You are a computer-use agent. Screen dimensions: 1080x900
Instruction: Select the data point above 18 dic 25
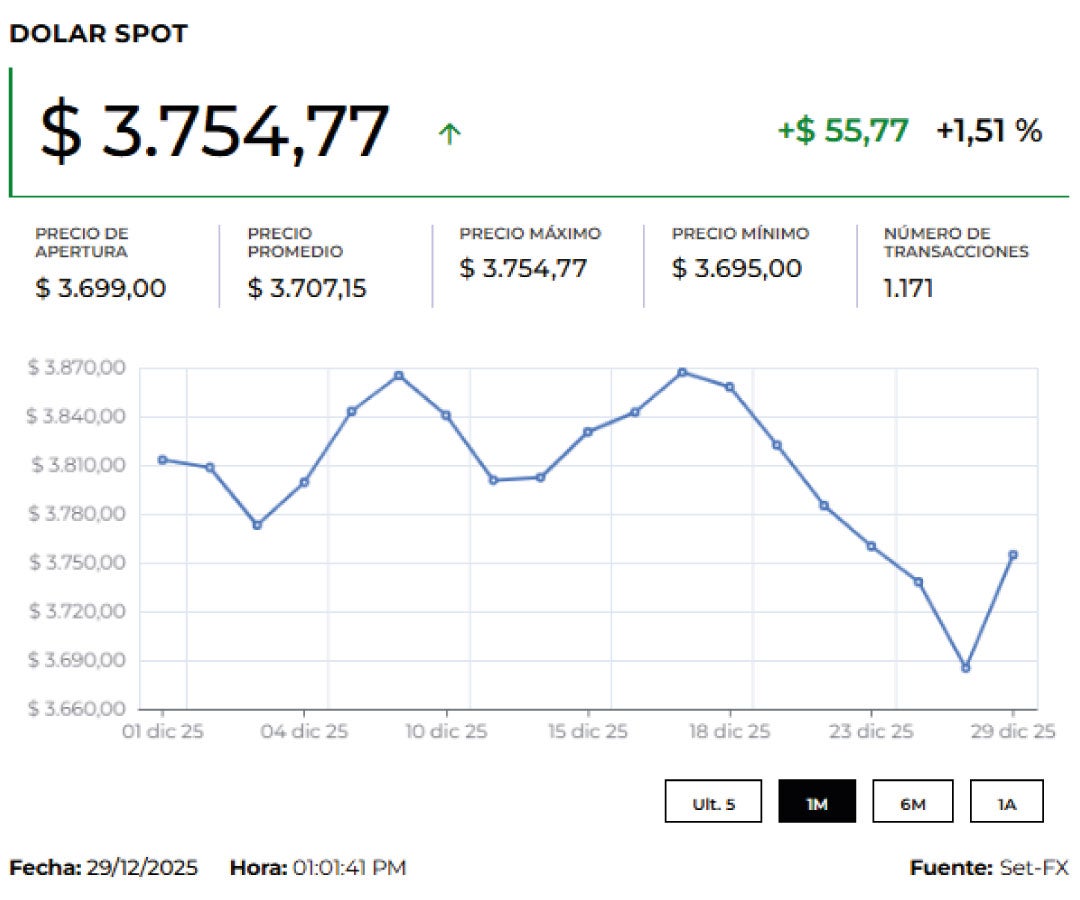pyautogui.click(x=730, y=387)
